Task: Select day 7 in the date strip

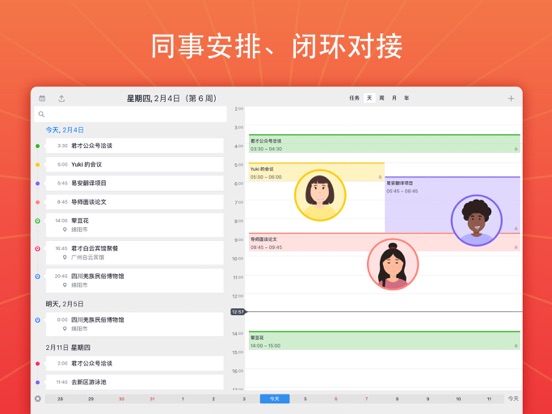Action: pyautogui.click(x=366, y=399)
